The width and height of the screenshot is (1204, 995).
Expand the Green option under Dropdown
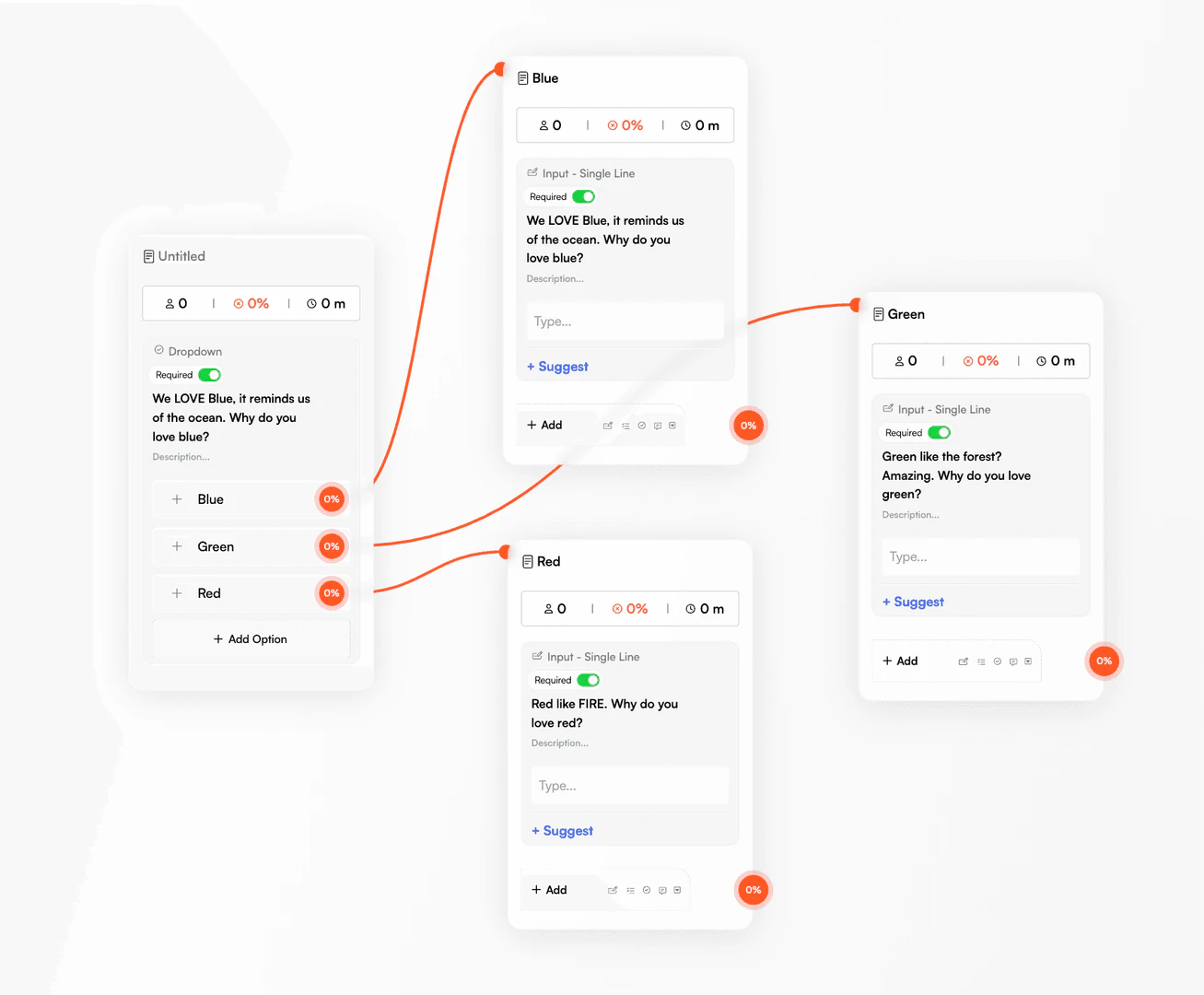pyautogui.click(x=176, y=546)
